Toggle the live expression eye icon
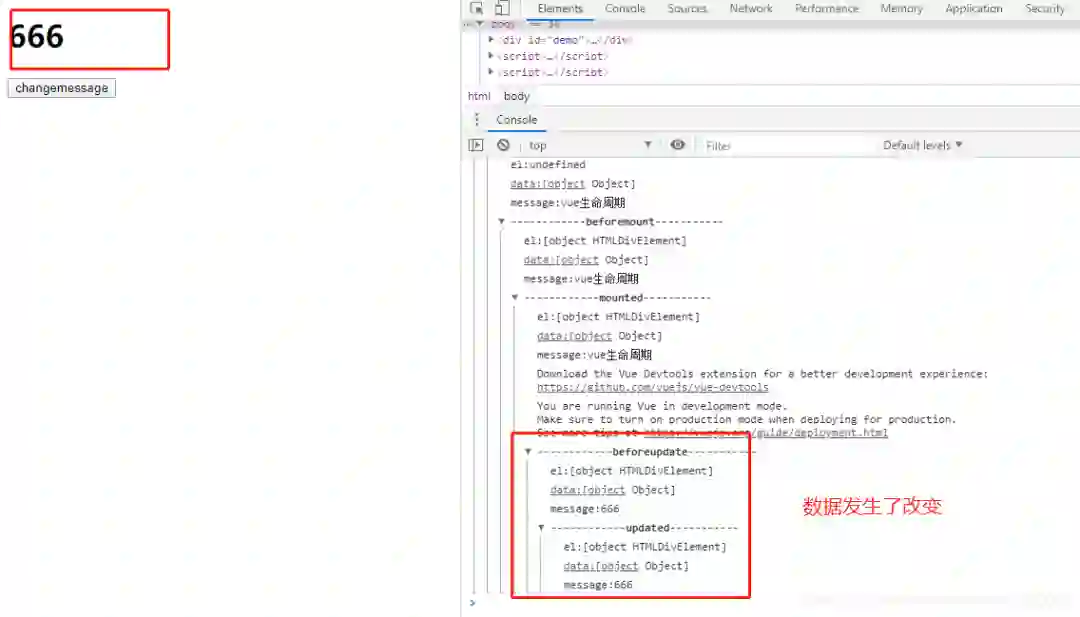Screen dimensions: 1080x617 click(678, 145)
